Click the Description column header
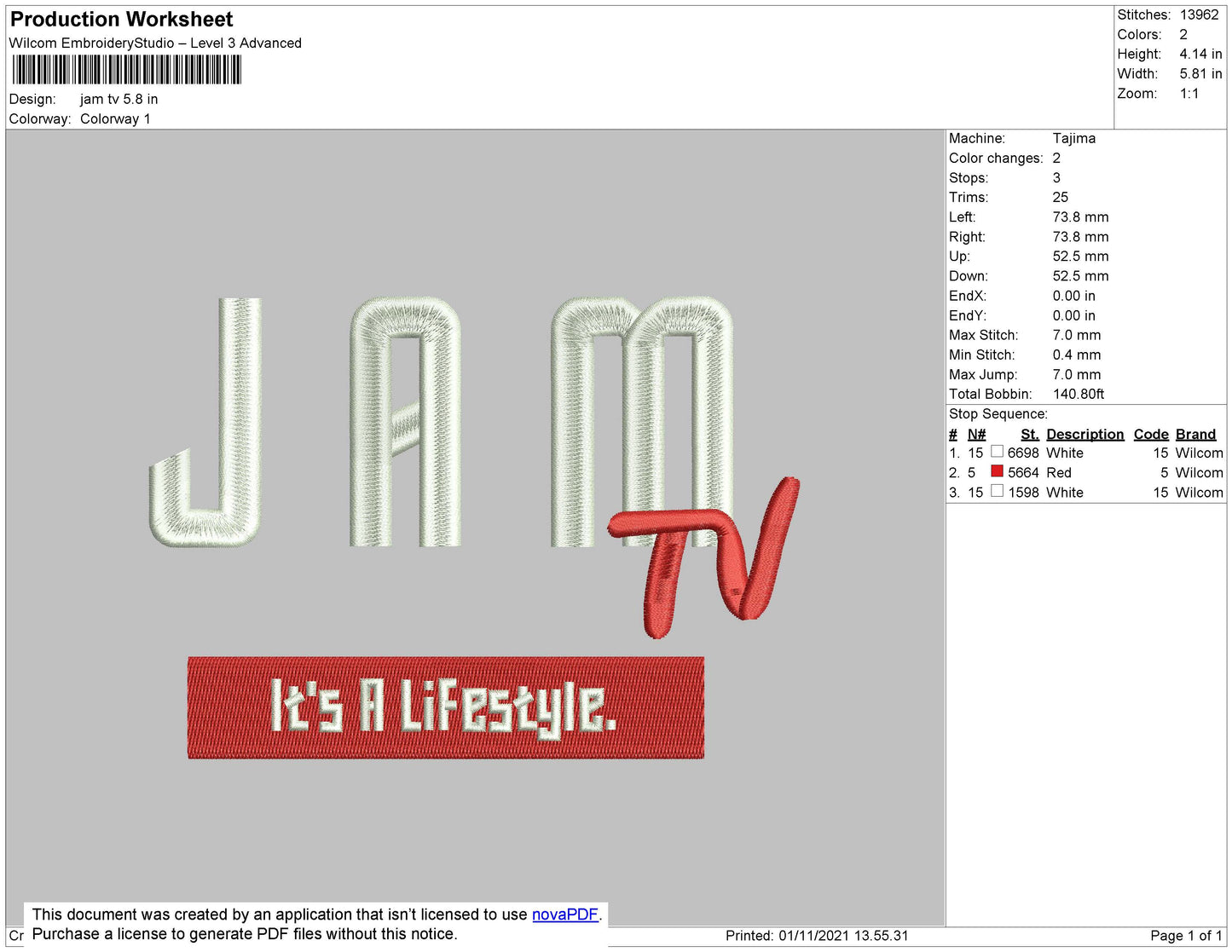This screenshot has height=952, width=1232. [x=1085, y=434]
